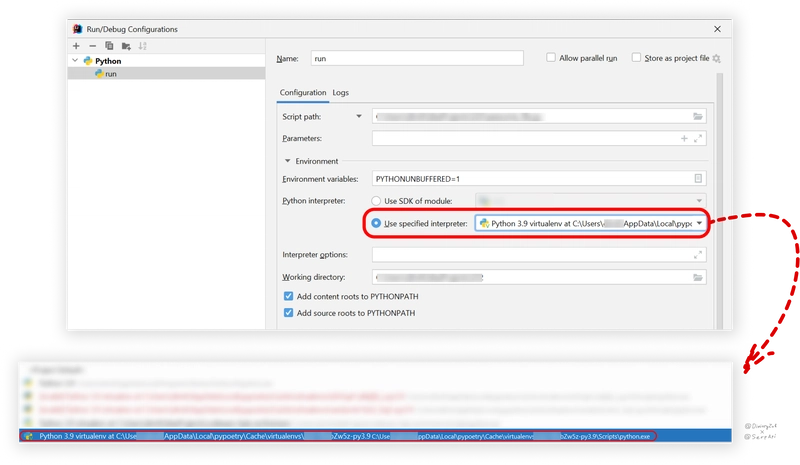This screenshot has height=465, width=800.
Task: Click the Sort Configurations icon
Action: (x=142, y=46)
